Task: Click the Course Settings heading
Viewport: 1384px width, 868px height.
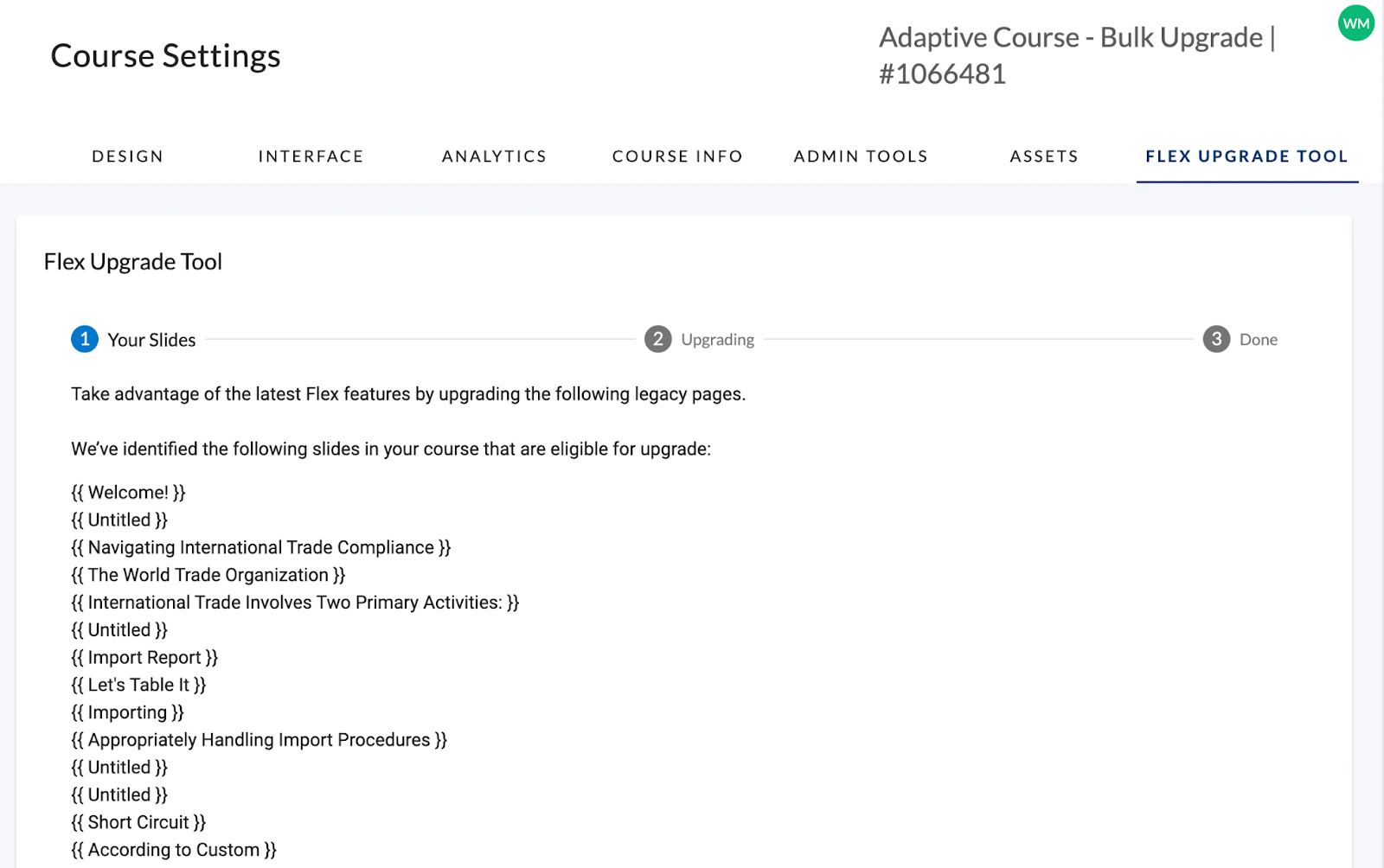Action: [x=165, y=56]
